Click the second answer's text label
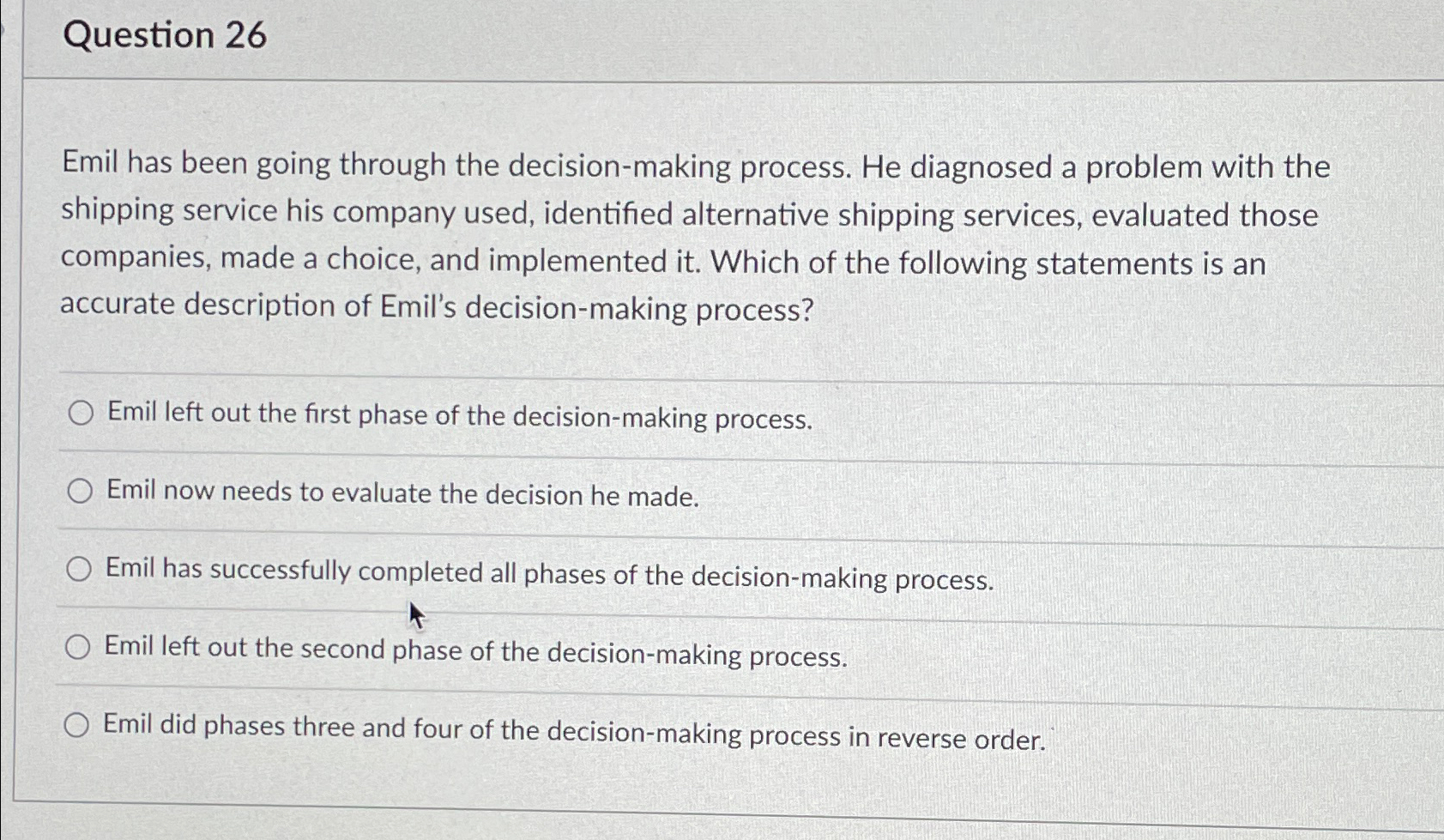1444x840 pixels. click(402, 494)
